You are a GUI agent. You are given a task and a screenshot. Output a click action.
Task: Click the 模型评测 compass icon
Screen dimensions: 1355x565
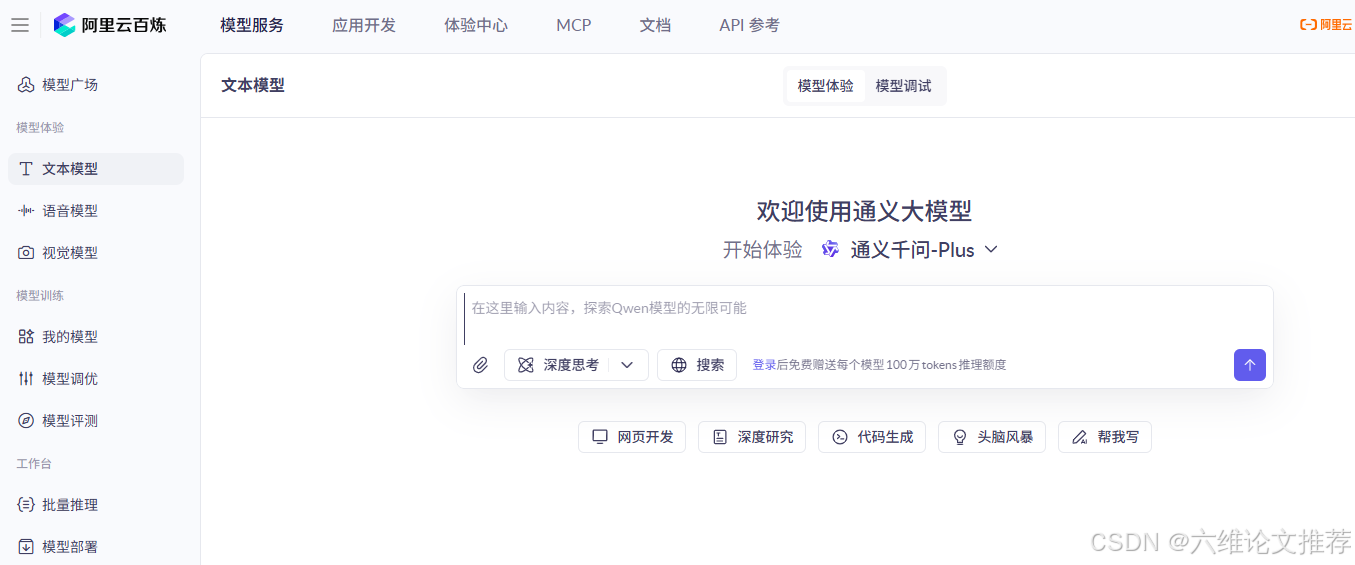click(26, 421)
